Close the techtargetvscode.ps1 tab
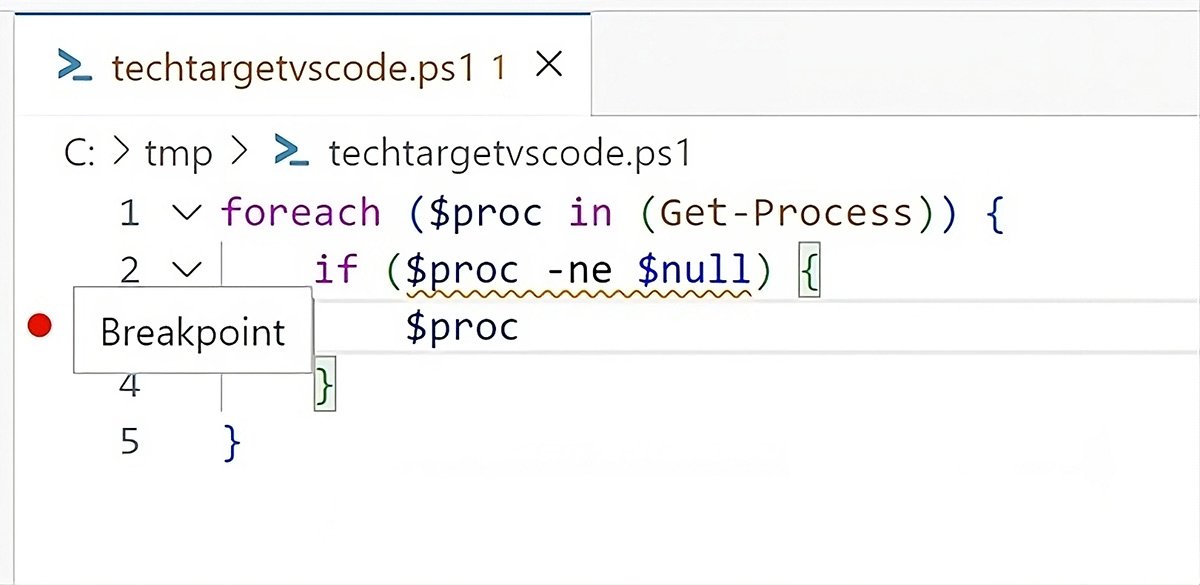1200x585 pixels. [549, 66]
